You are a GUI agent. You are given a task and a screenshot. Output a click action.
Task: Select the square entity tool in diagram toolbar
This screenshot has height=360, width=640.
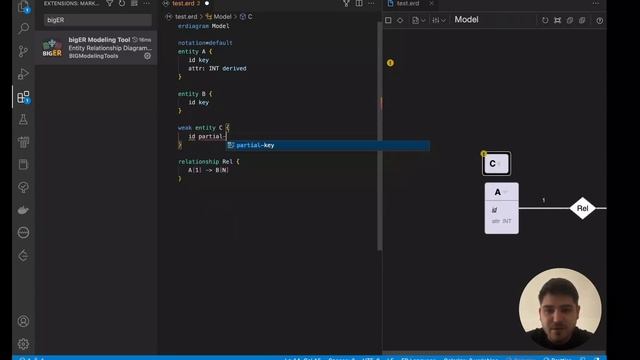point(388,20)
